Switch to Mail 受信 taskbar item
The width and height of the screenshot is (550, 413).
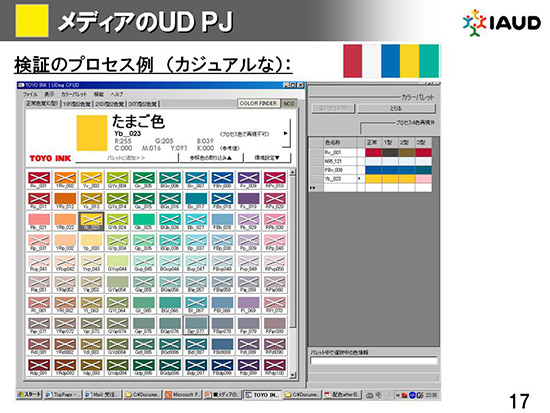pos(103,395)
